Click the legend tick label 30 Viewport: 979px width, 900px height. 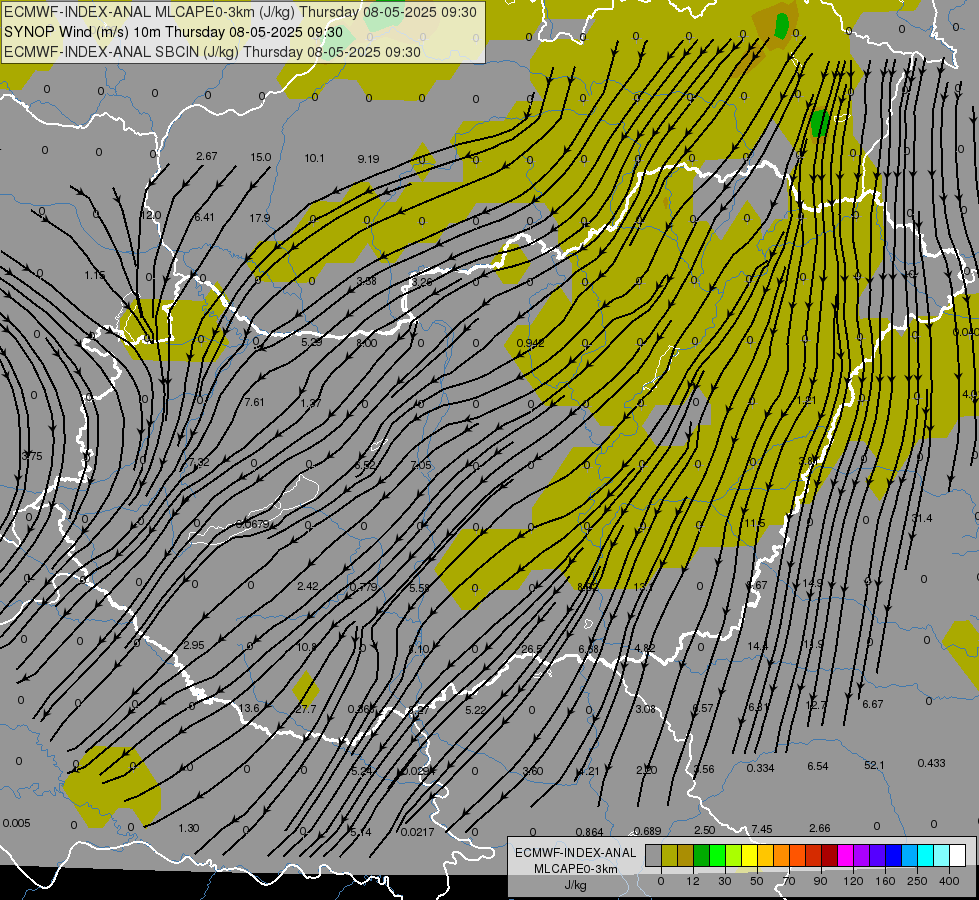[725, 881]
